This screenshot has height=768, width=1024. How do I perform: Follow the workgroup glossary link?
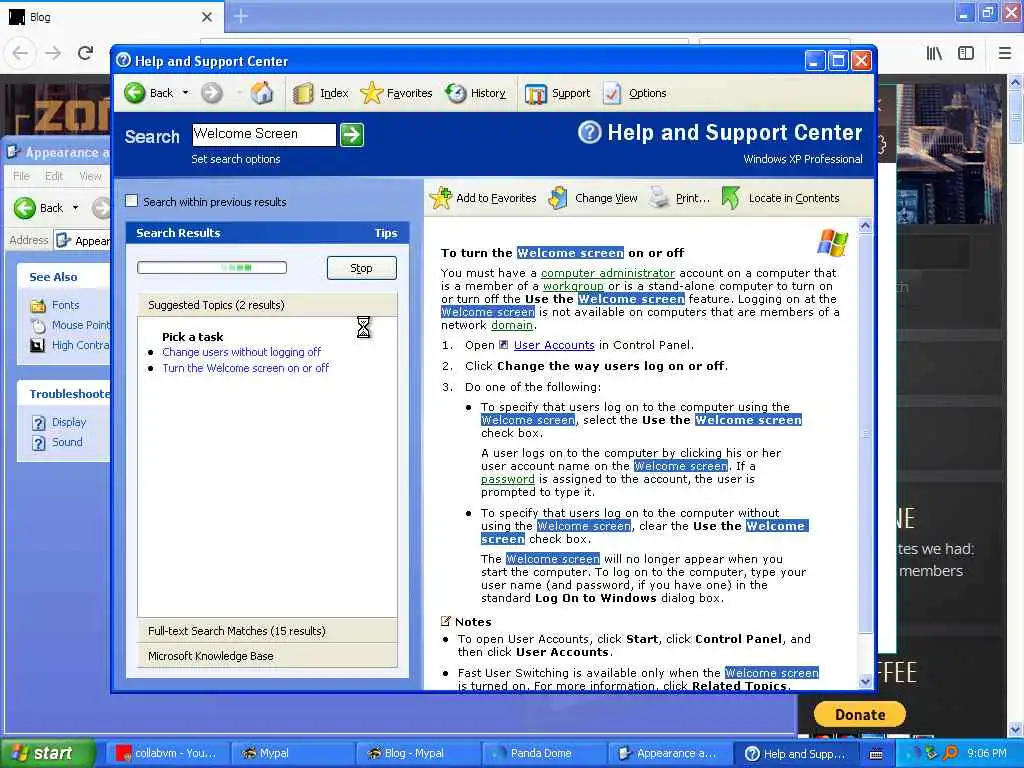point(573,286)
